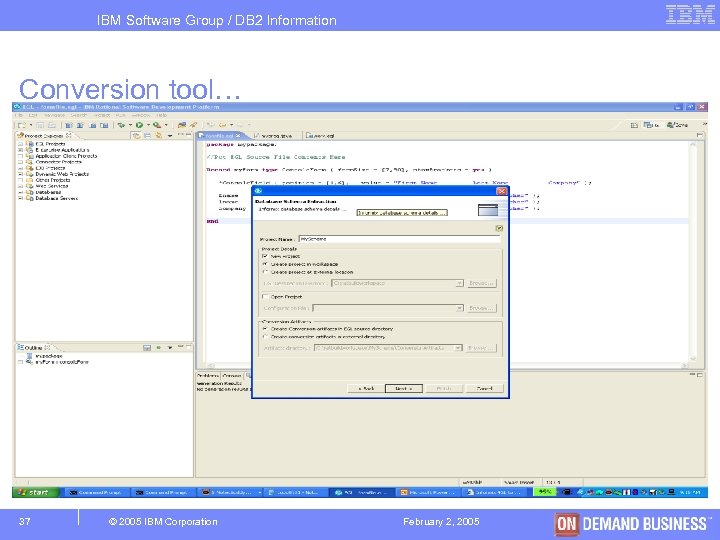
Task: Select Create conversion artifacts in EGL source directory
Action: (265, 329)
